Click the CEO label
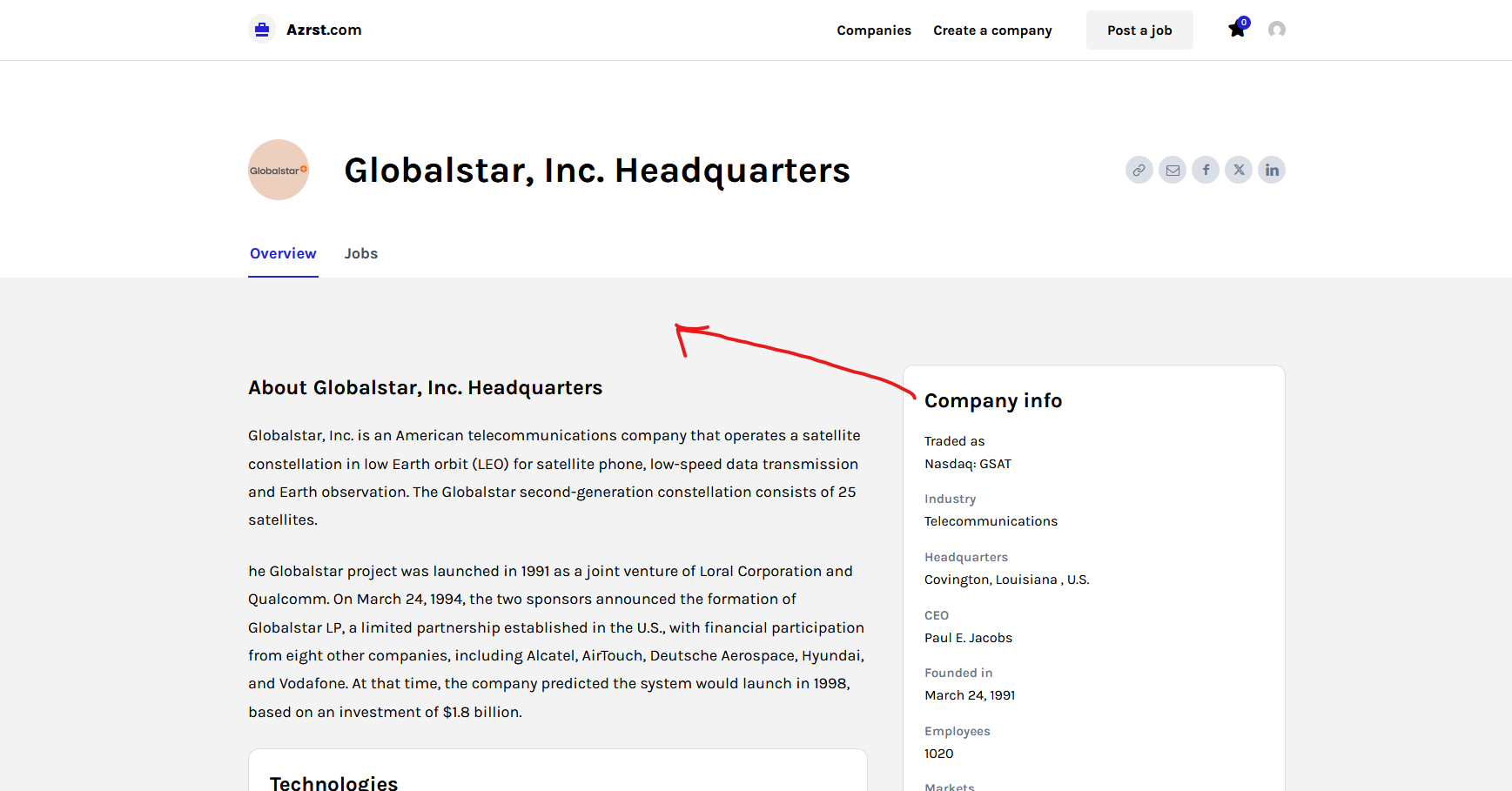 point(937,615)
